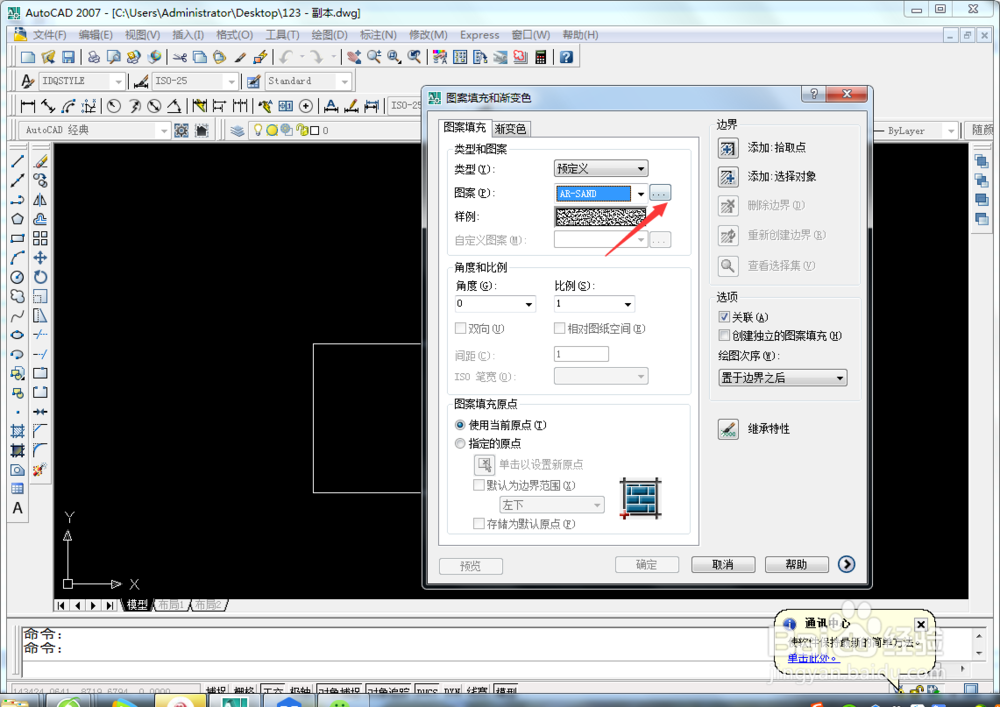This screenshot has height=707, width=1000.
Task: Open the Layer Properties Manager icon
Action: (x=237, y=131)
